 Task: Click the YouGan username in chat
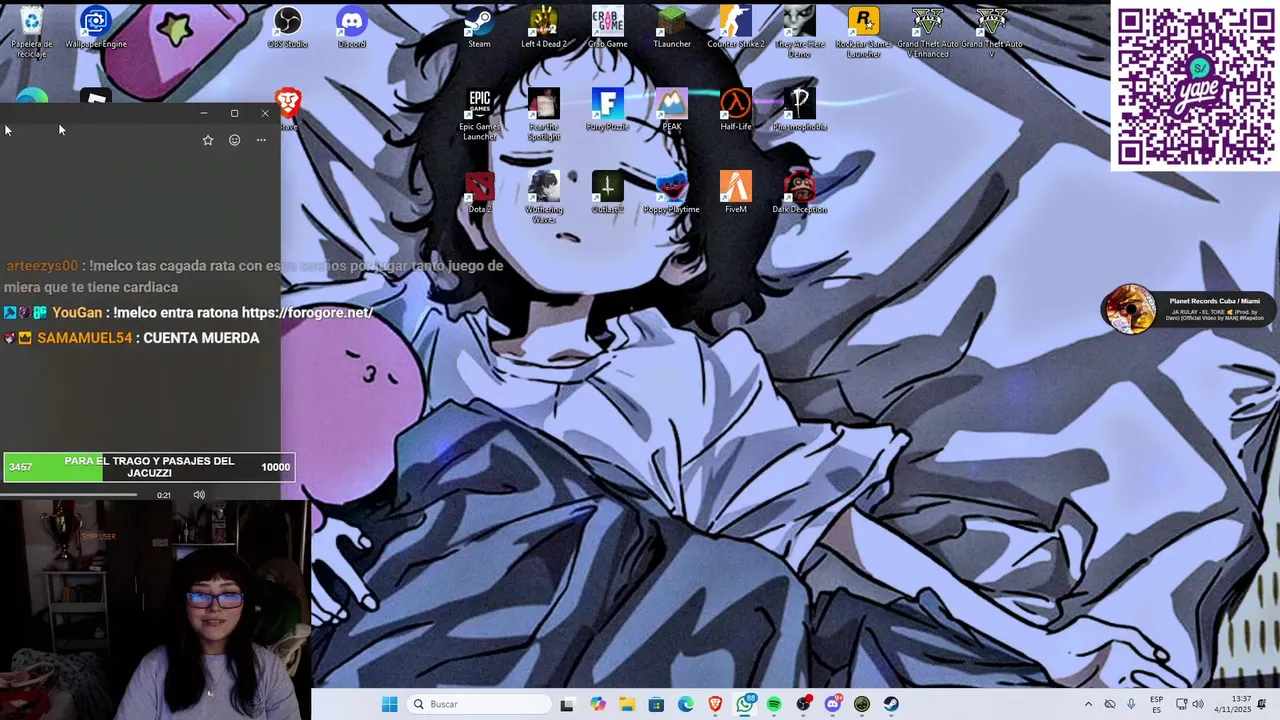point(77,313)
